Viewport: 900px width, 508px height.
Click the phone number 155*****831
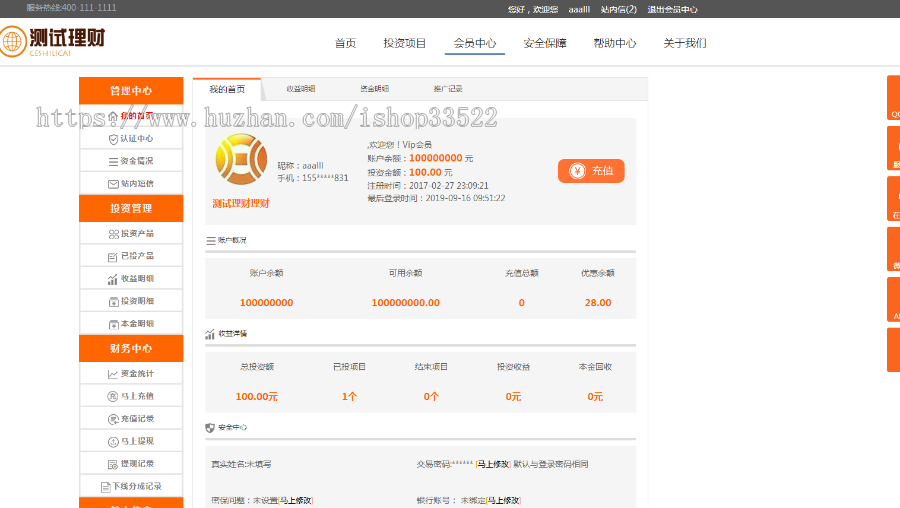click(x=325, y=178)
